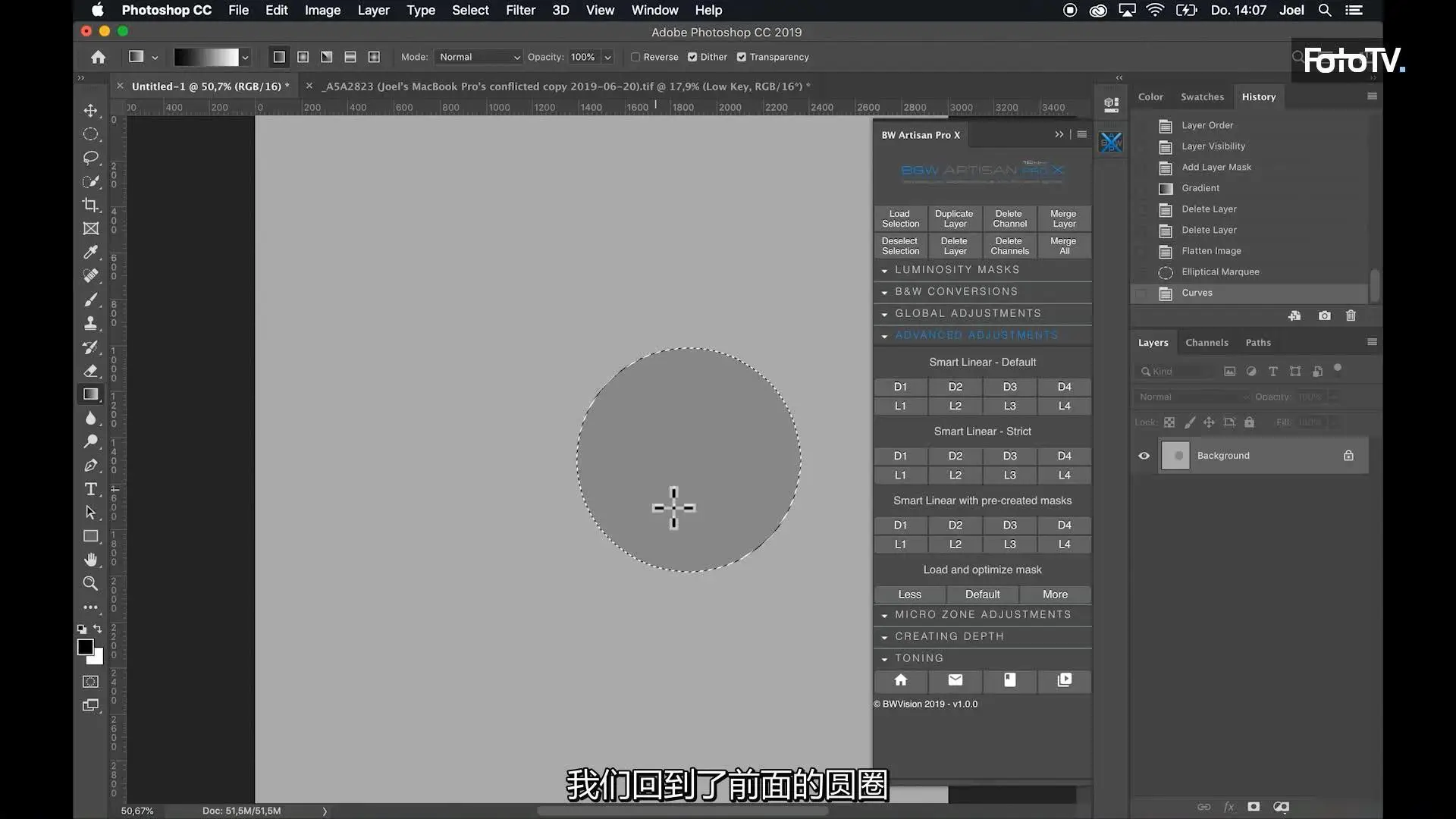The height and width of the screenshot is (819, 1456).
Task: Select the Zoom tool
Action: 90,583
